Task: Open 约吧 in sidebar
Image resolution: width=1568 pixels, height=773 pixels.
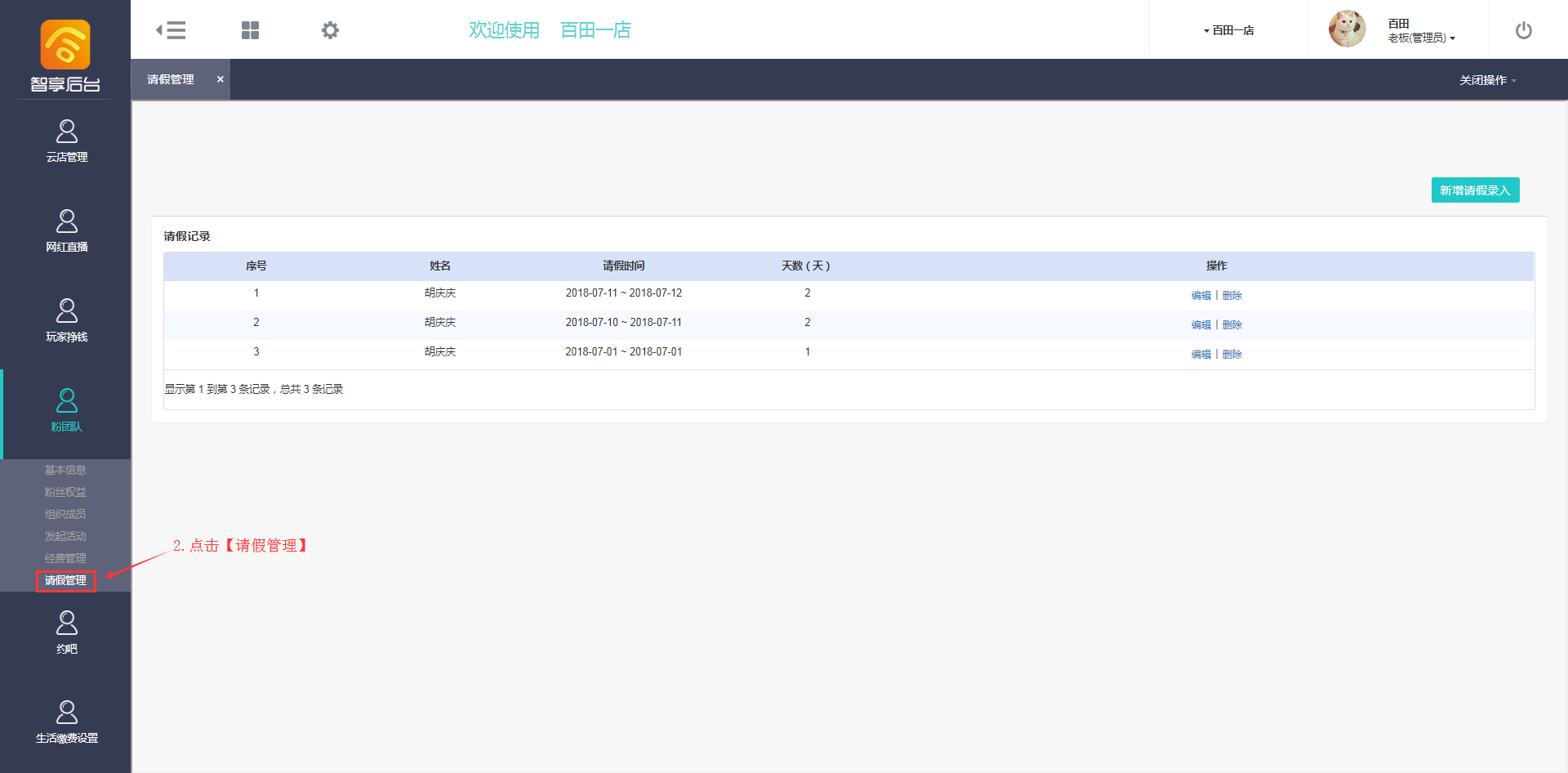Action: (x=66, y=633)
